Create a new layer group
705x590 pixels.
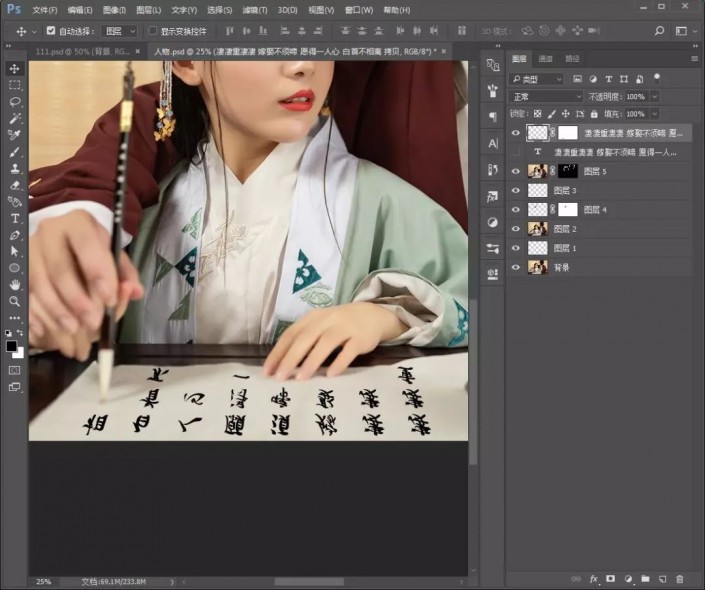click(x=645, y=579)
